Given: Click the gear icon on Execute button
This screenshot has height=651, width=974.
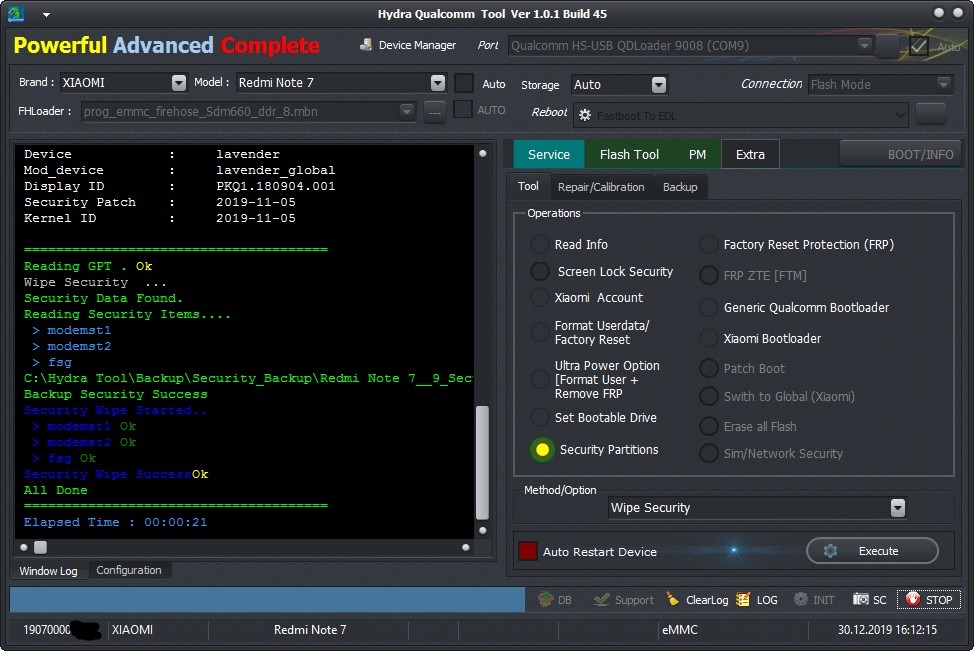Looking at the screenshot, I should pyautogui.click(x=830, y=551).
